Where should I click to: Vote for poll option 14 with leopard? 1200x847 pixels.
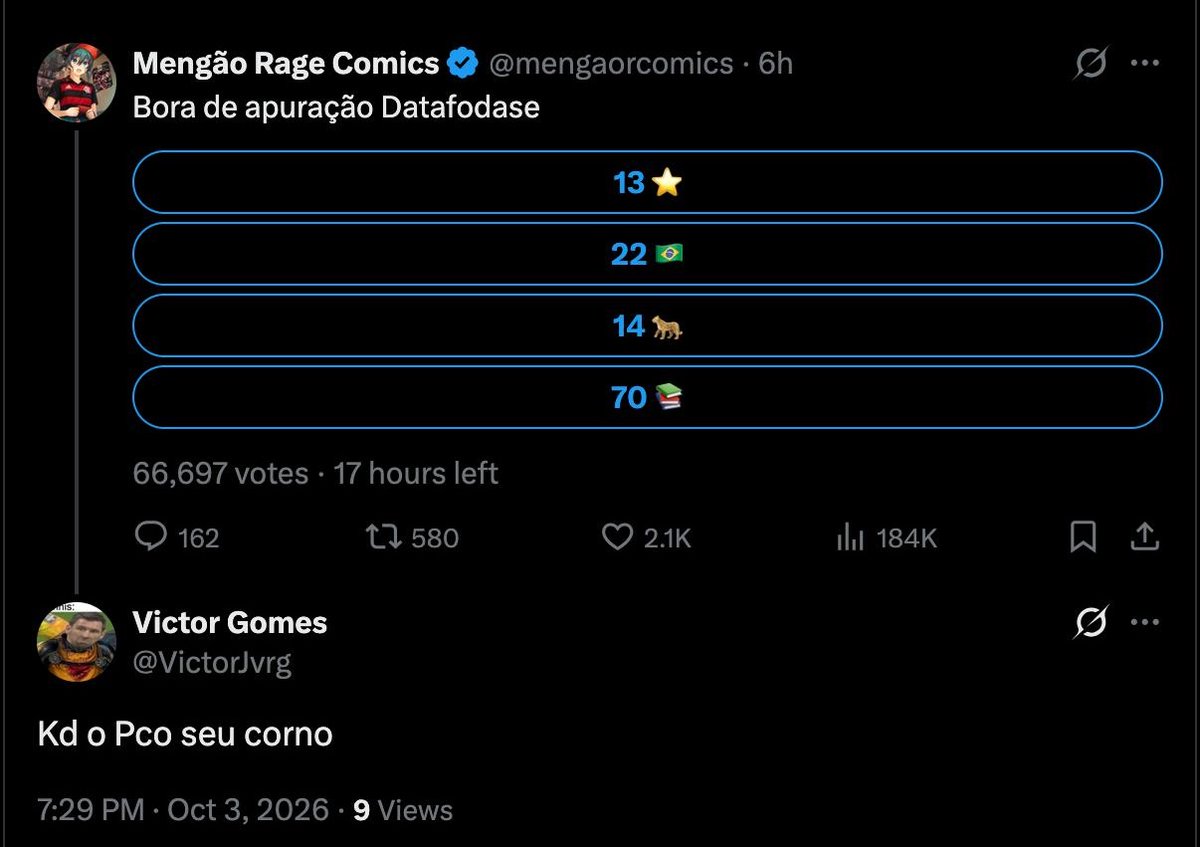pyautogui.click(x=647, y=326)
